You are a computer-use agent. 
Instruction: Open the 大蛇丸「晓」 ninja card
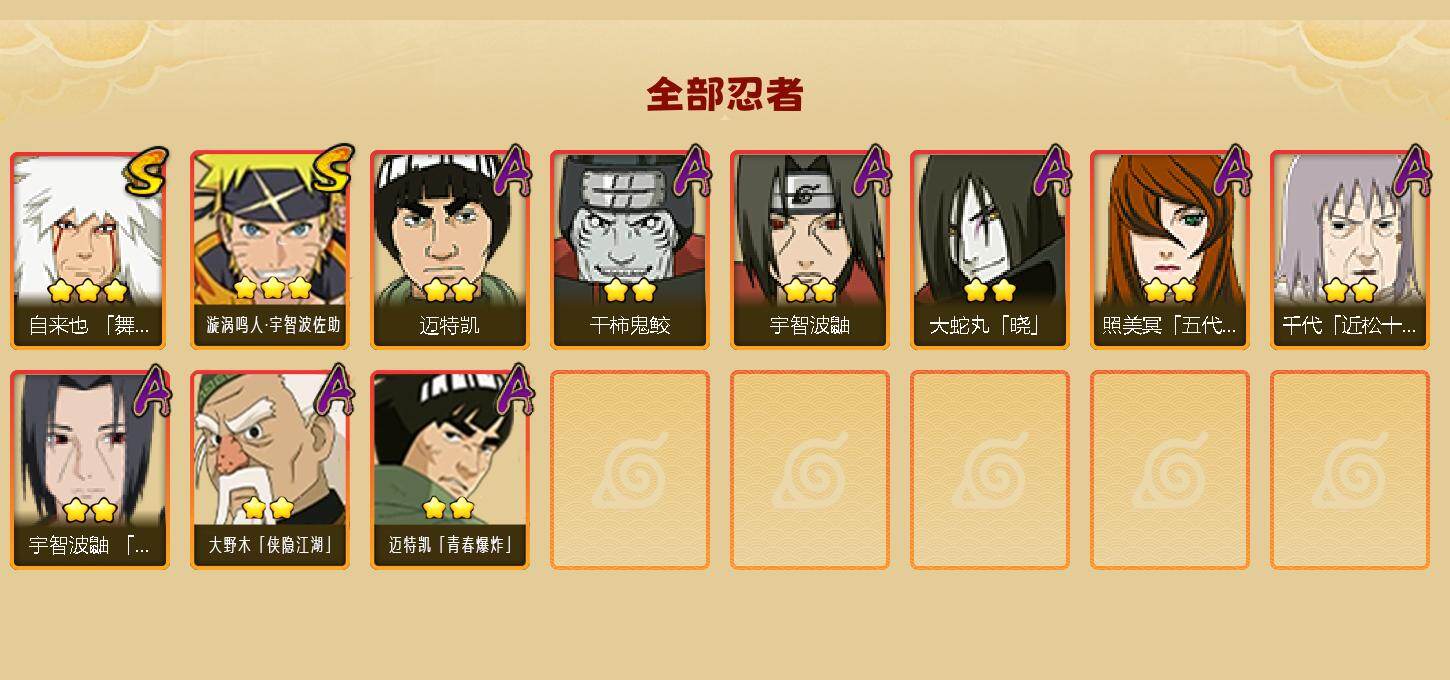pyautogui.click(x=990, y=250)
